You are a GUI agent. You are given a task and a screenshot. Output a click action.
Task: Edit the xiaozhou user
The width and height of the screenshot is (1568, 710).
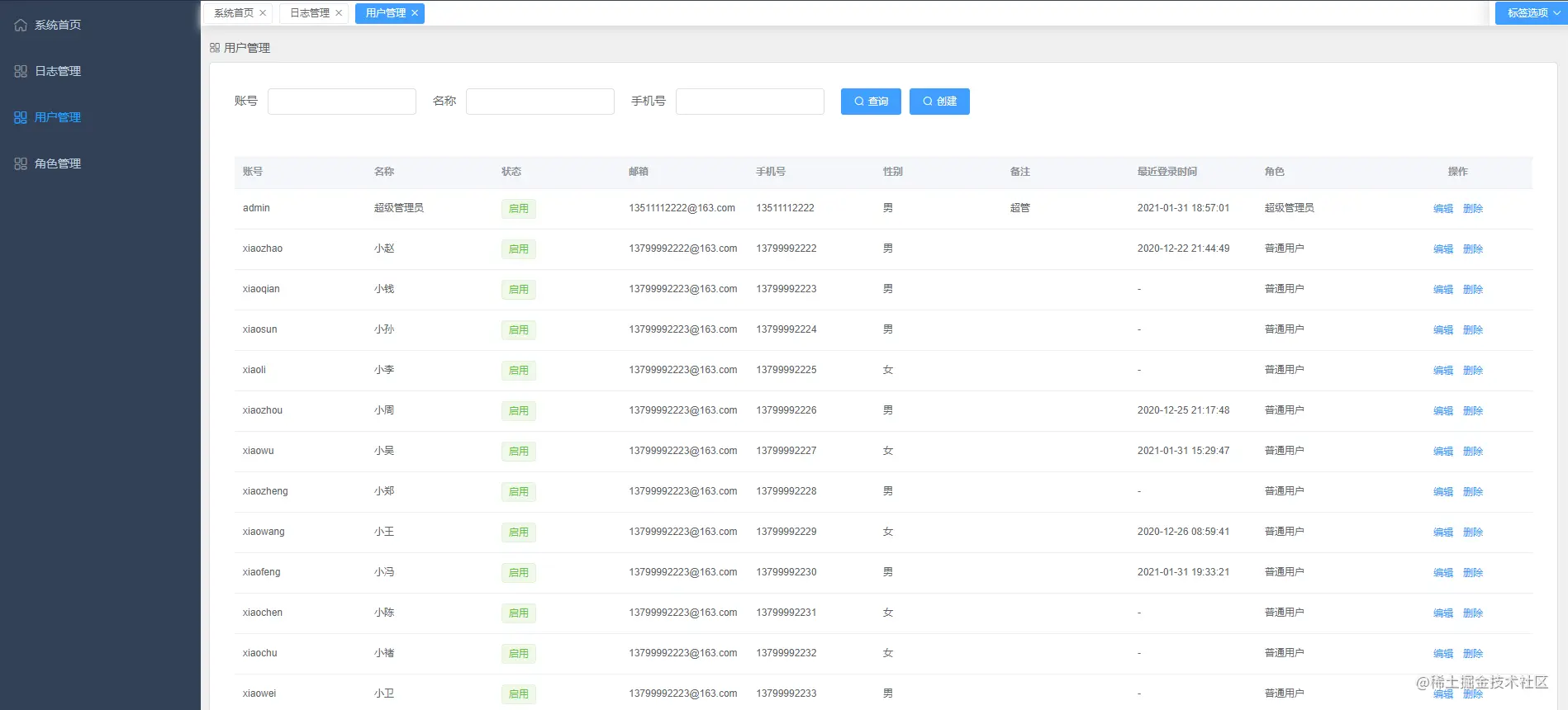1443,411
